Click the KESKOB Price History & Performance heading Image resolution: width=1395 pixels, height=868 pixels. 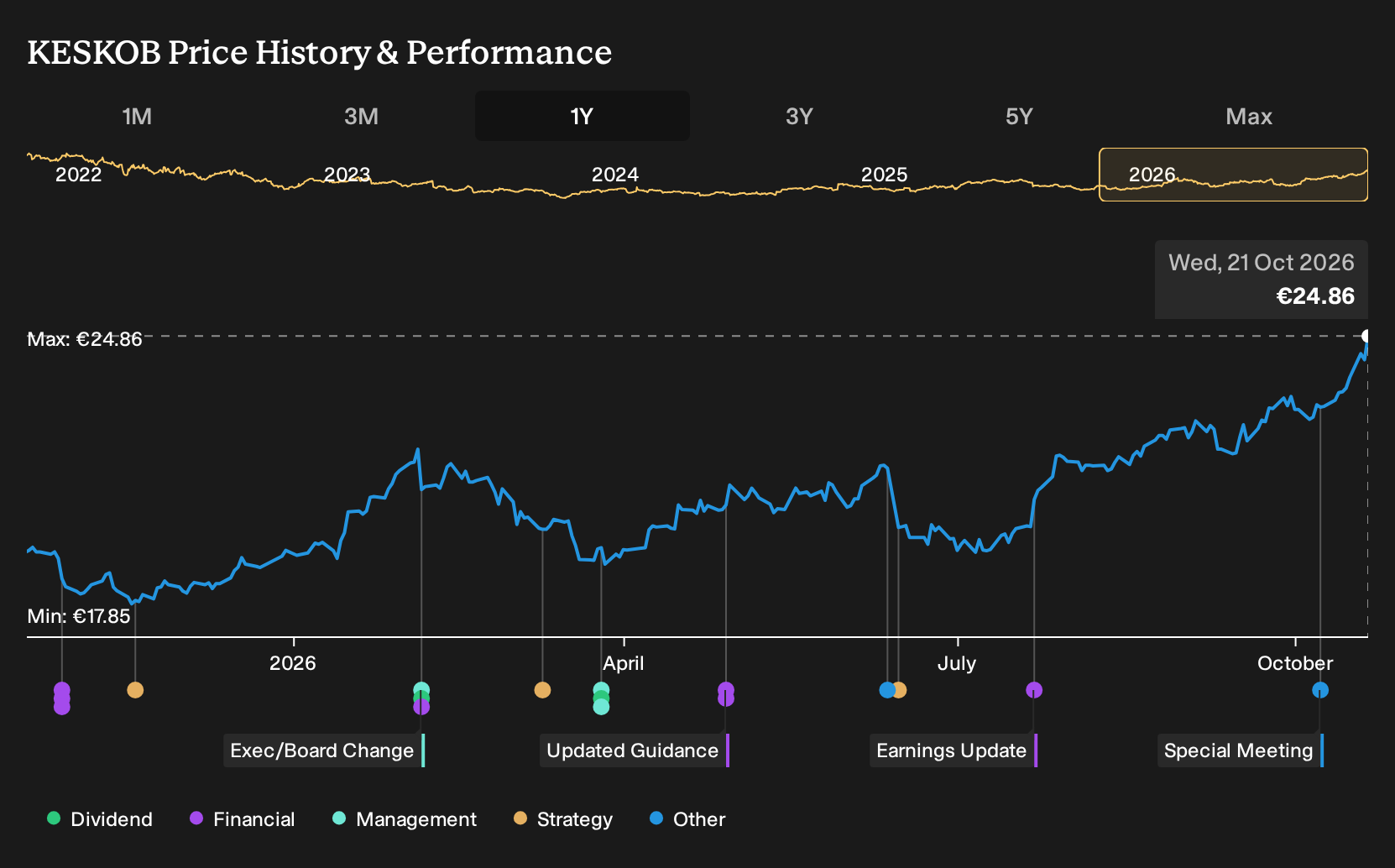point(320,52)
